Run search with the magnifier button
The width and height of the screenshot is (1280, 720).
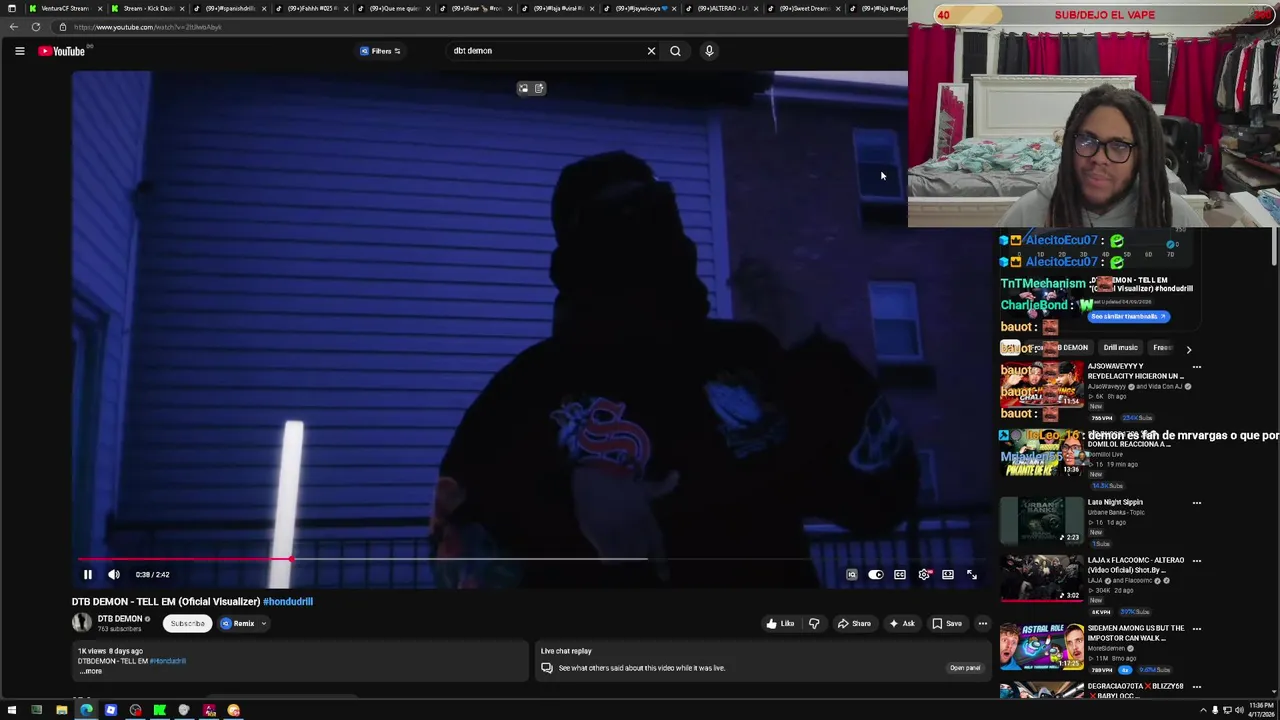coord(675,51)
